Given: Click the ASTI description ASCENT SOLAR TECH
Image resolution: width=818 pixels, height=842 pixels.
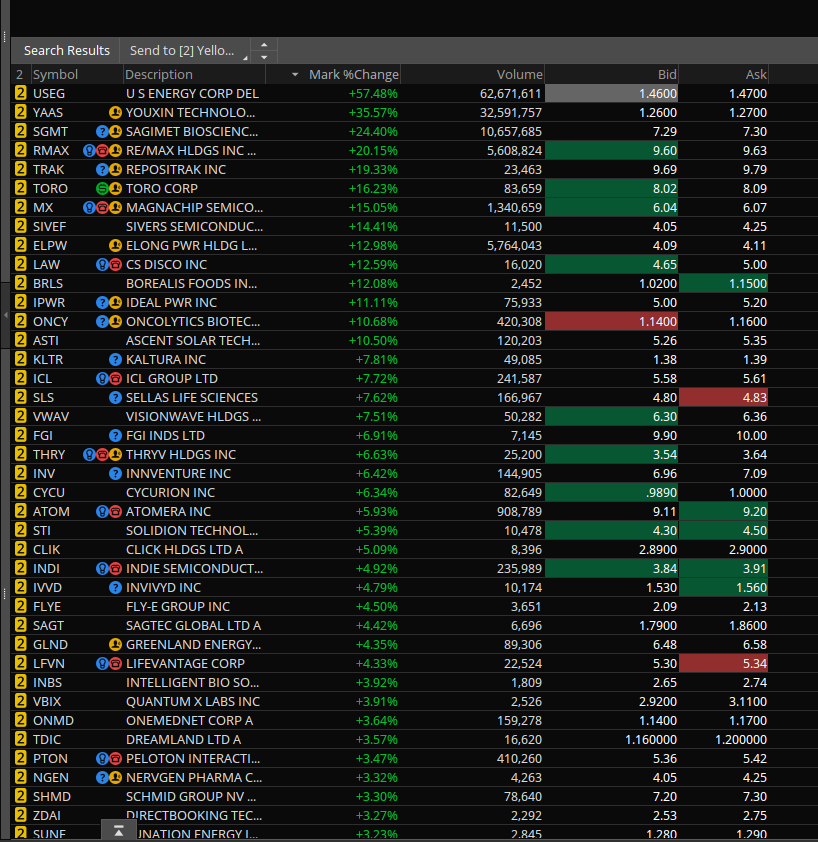Looking at the screenshot, I should [x=193, y=340].
